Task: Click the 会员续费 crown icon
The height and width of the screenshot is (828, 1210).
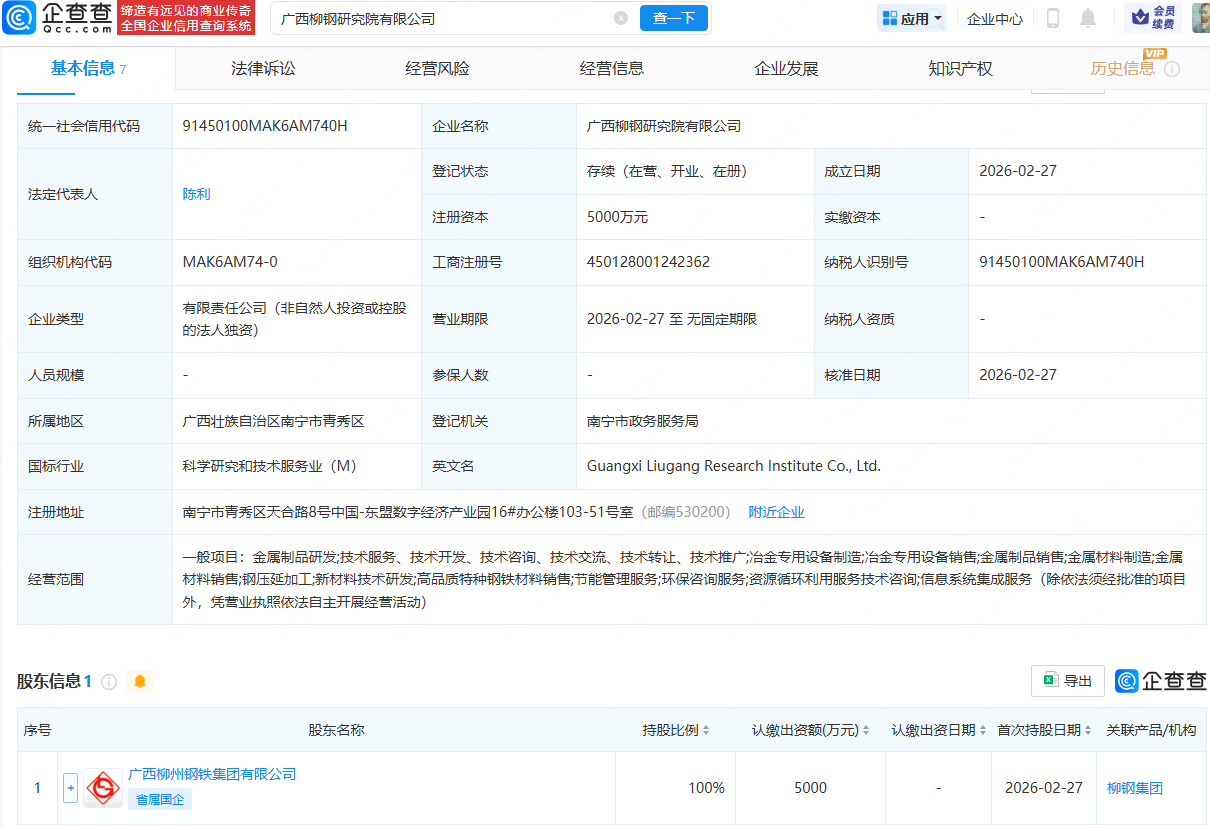Action: click(1151, 17)
